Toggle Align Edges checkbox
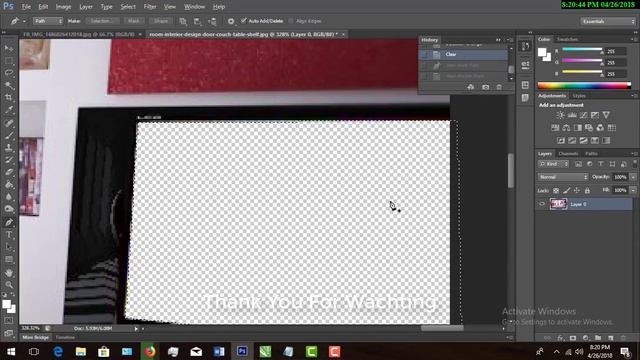This screenshot has height=360, width=640. coord(291,21)
